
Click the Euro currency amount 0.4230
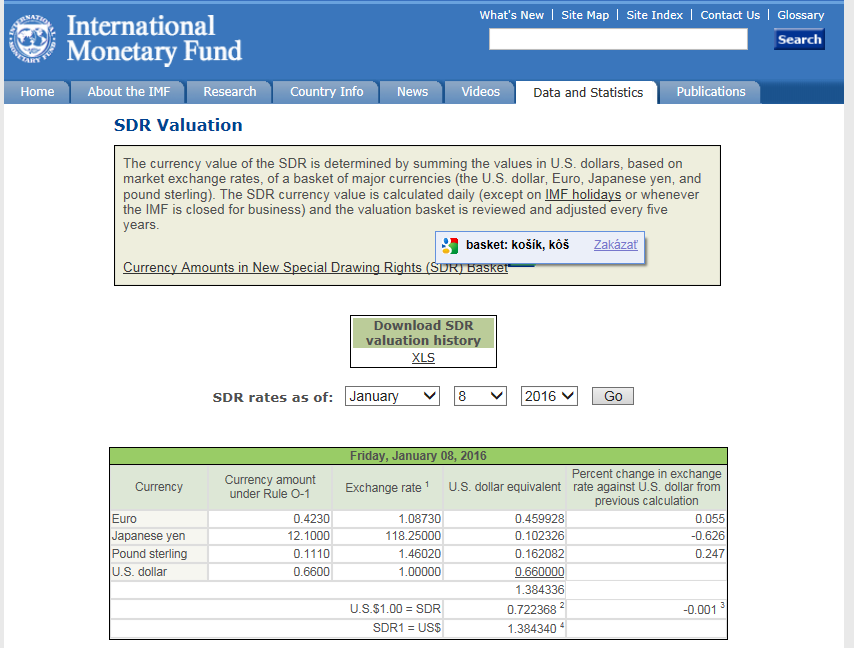(312, 519)
